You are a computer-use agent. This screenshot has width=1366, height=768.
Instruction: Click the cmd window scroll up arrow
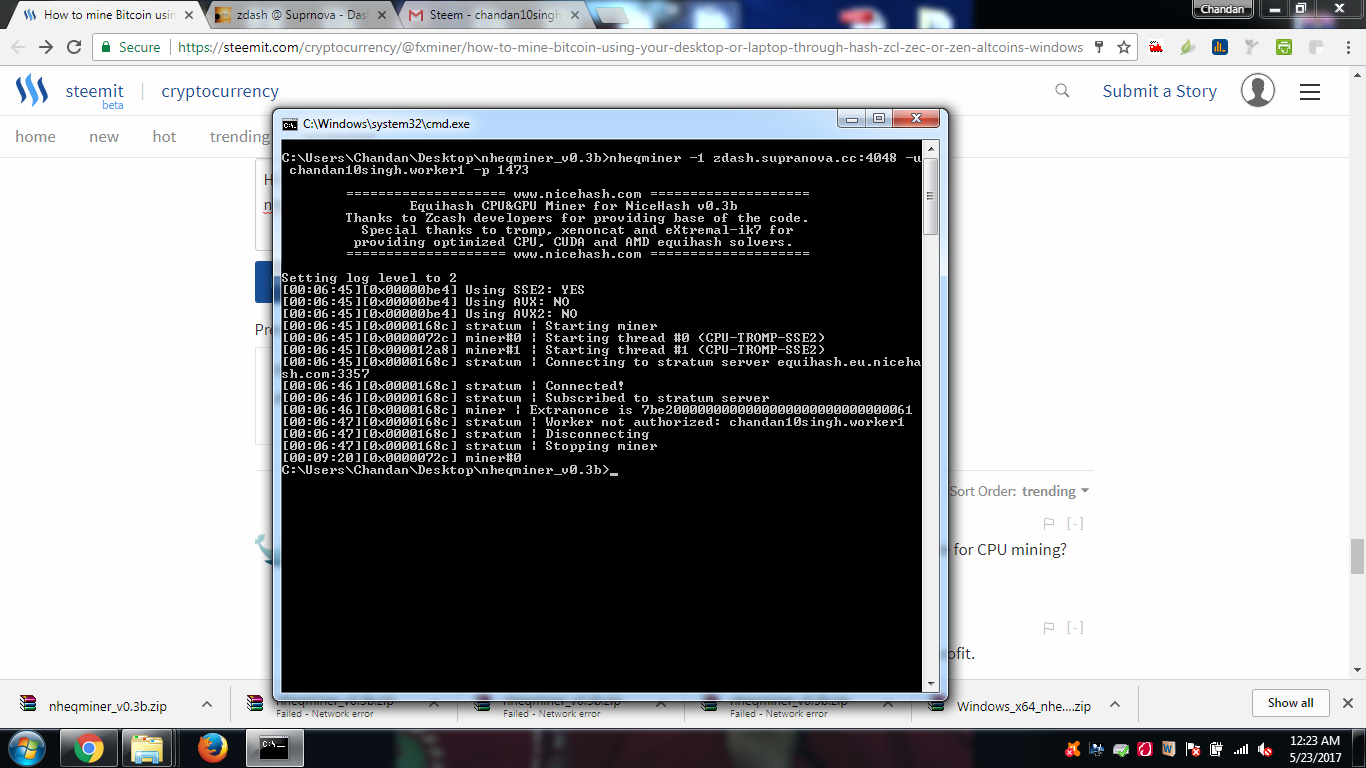931,150
